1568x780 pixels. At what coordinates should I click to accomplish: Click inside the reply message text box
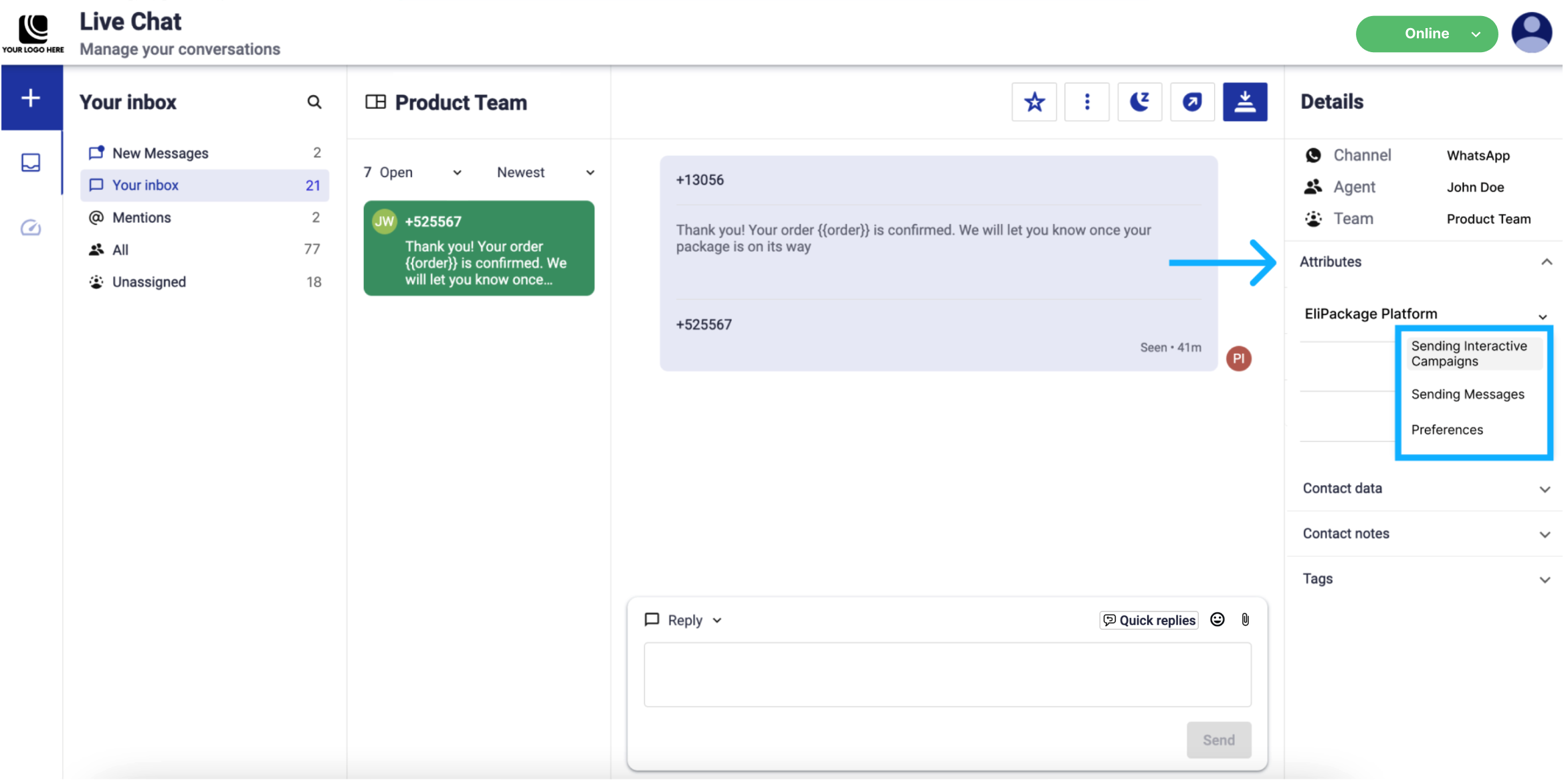click(x=947, y=674)
